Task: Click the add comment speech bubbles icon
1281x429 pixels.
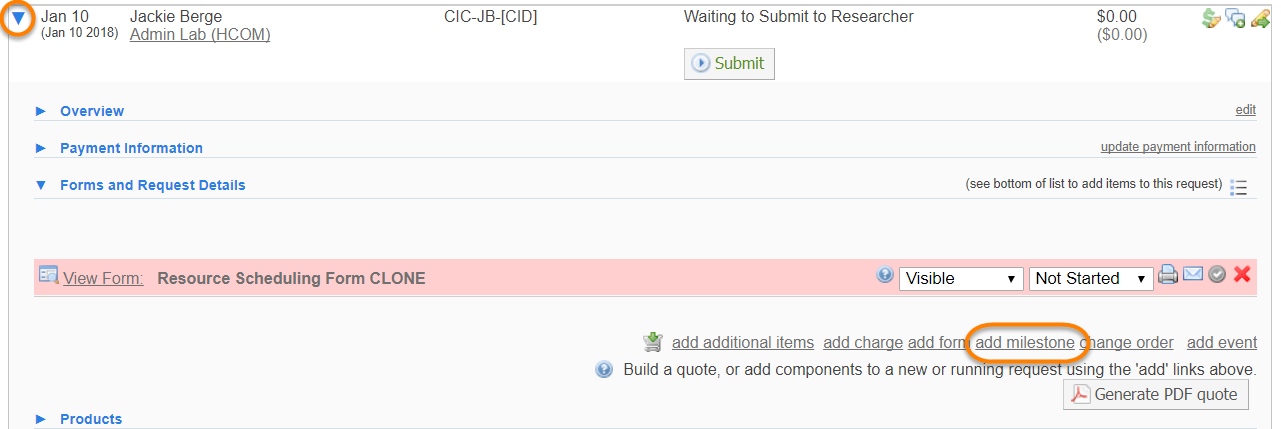Action: (x=1235, y=17)
